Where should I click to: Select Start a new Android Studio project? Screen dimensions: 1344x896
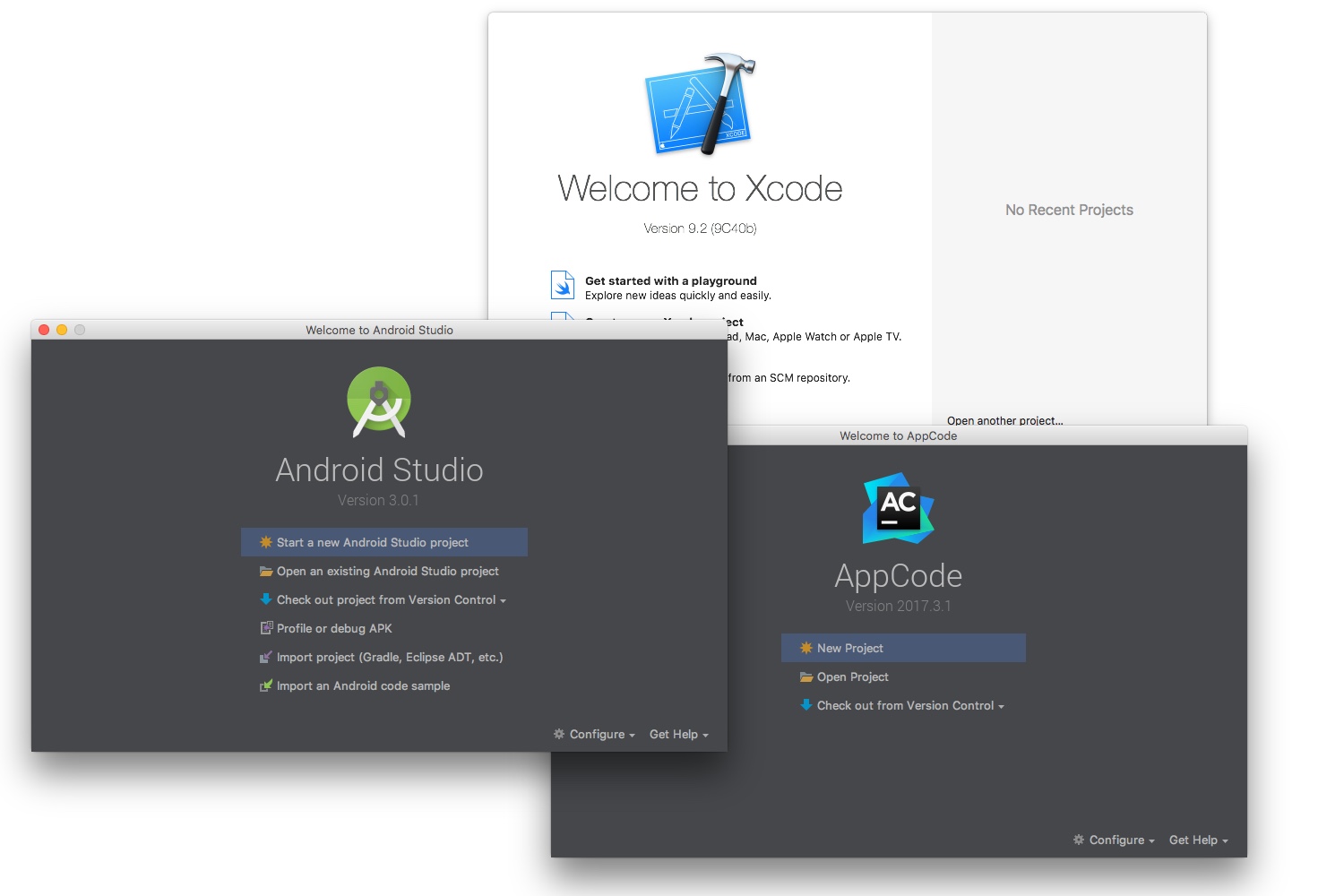click(x=372, y=542)
